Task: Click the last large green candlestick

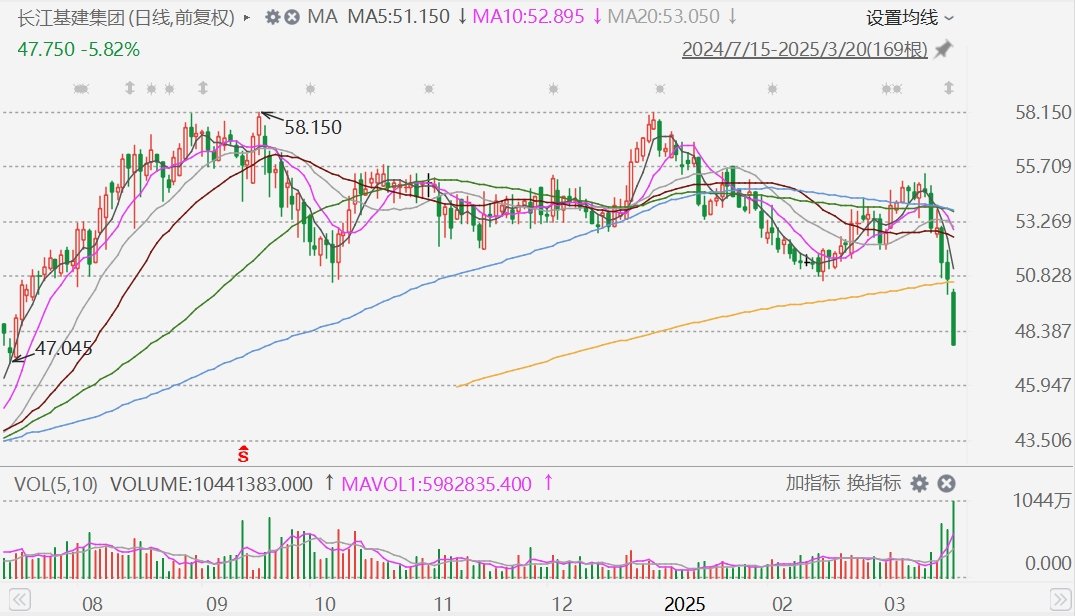Action: (953, 318)
